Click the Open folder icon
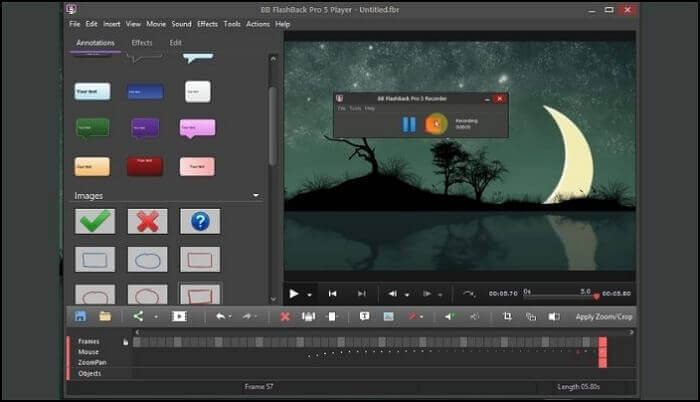Viewport: 700px width, 402px height. 105,316
